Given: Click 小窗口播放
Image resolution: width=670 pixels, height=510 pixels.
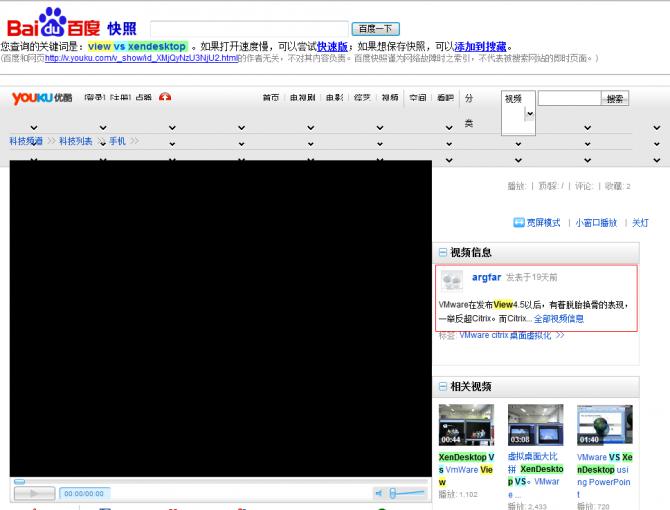Looking at the screenshot, I should pos(596,223).
